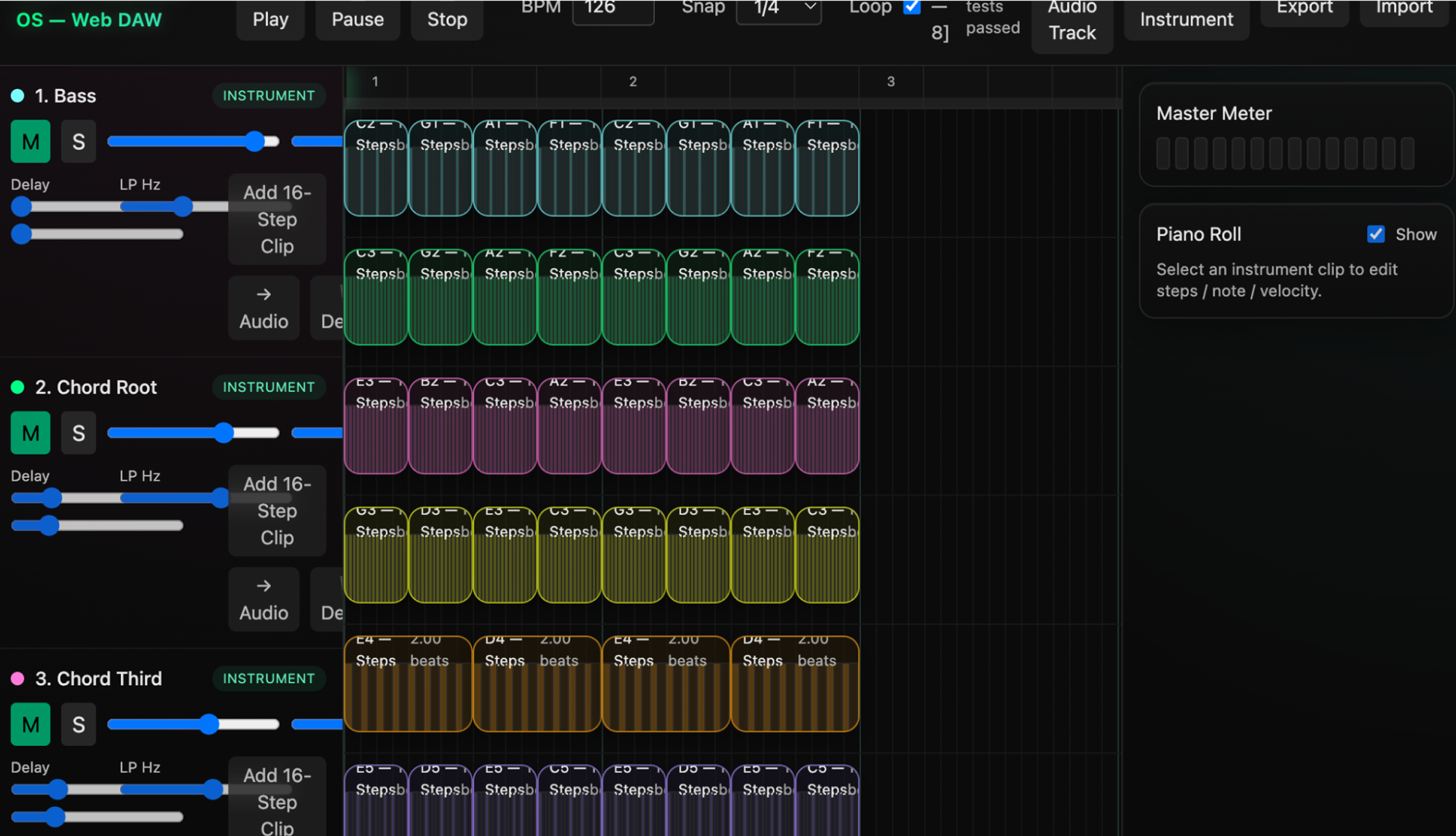Add a new Instrument track
The image size is (1456, 836).
click(x=1187, y=19)
